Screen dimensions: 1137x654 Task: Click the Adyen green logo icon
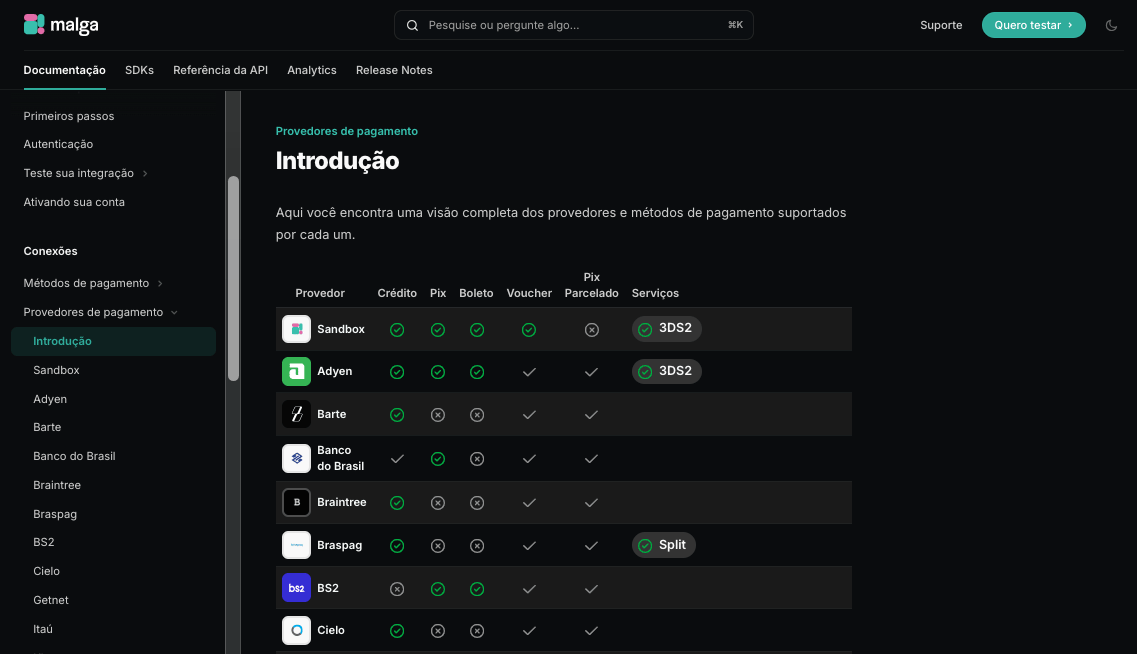(x=297, y=371)
